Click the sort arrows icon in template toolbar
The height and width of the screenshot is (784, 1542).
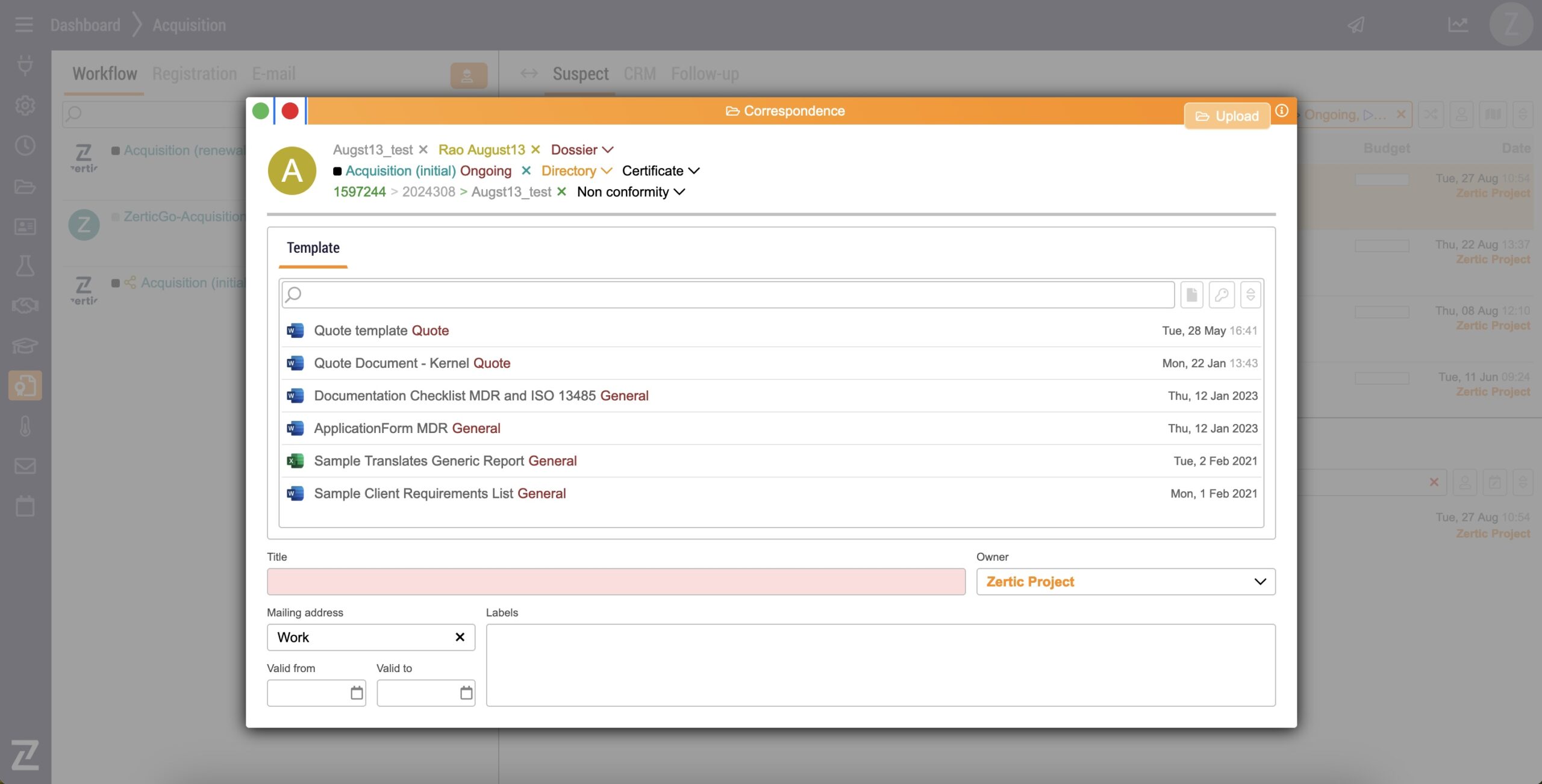pos(1250,294)
